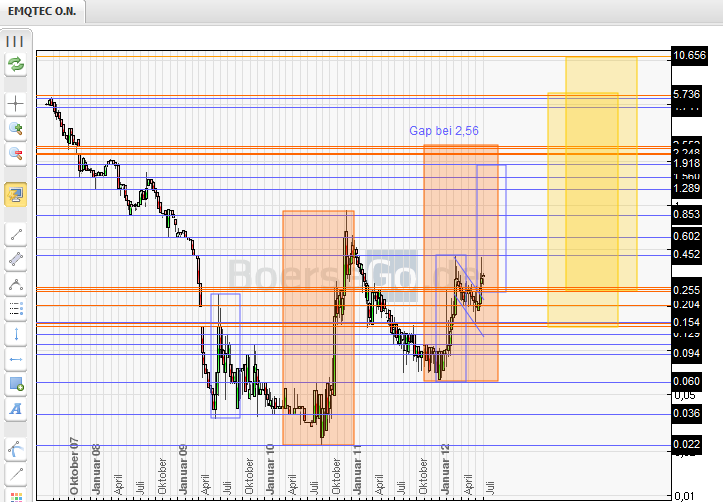Click the 5.736 price level label
Image resolution: width=723 pixels, height=502 pixels.
coord(687,94)
